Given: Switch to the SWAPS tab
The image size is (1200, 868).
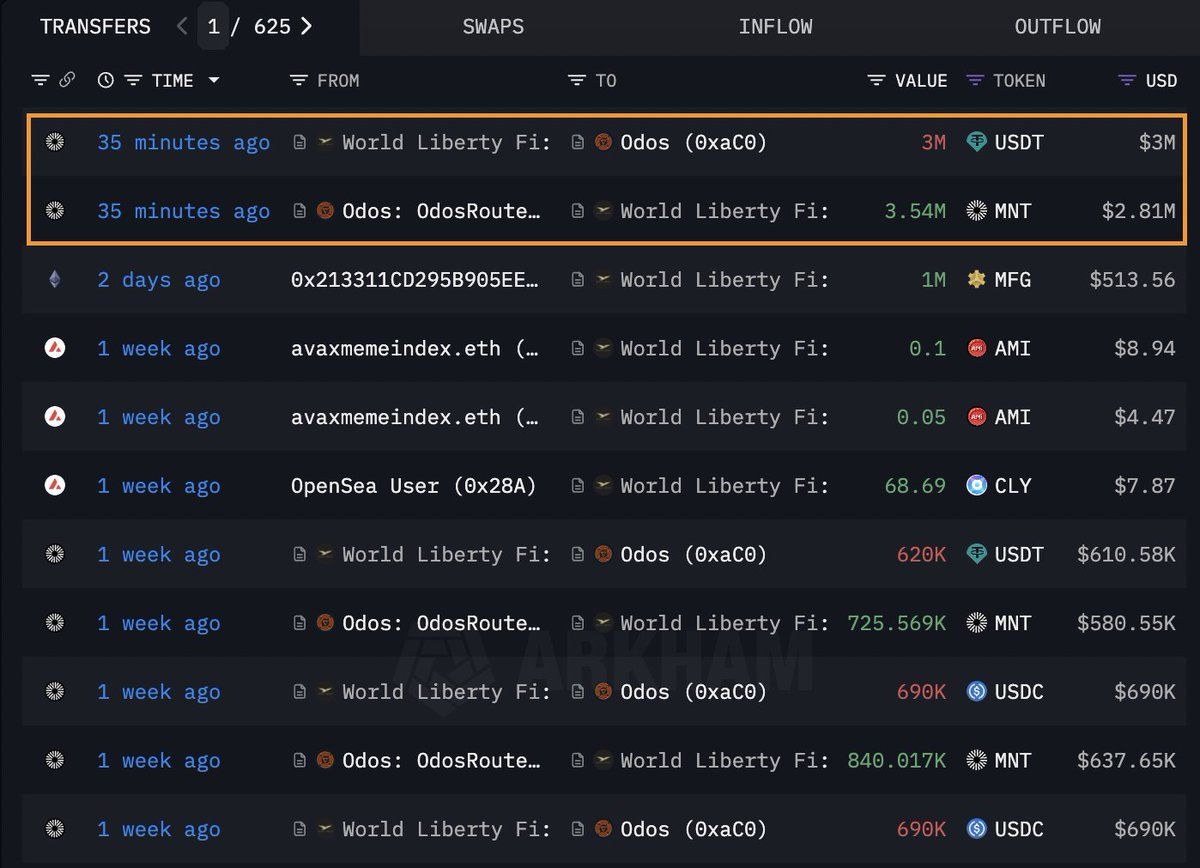Looking at the screenshot, I should (x=493, y=27).
